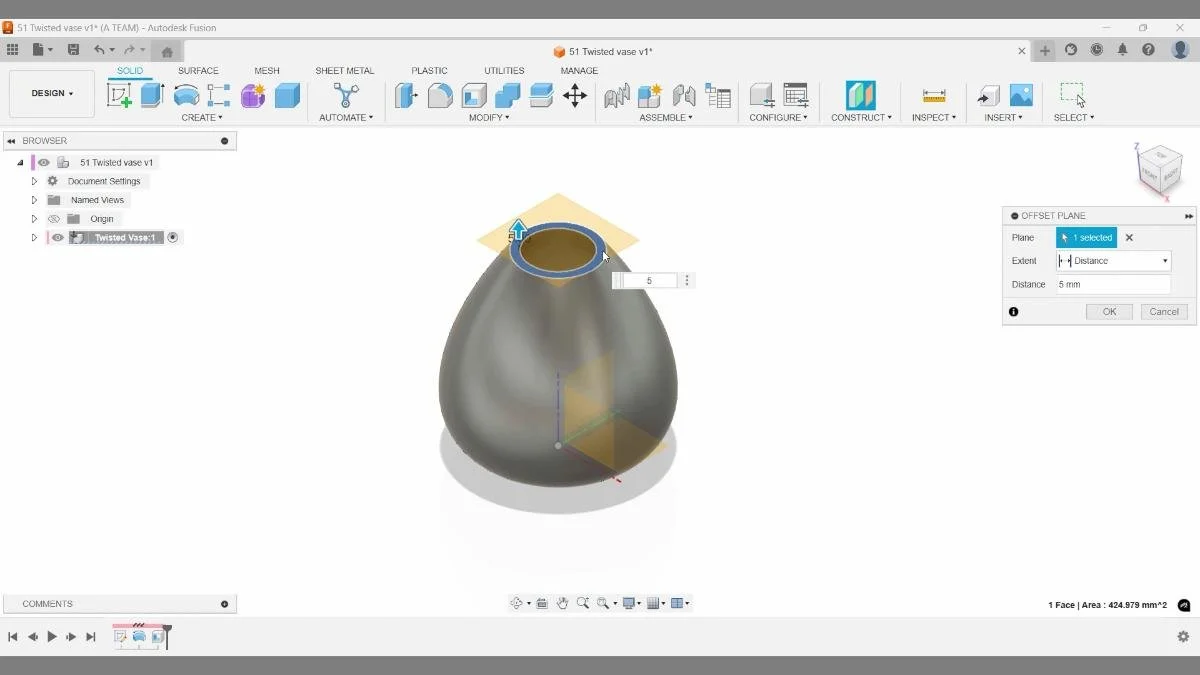Select the Shell tool
1200x675 pixels.
pyautogui.click(x=474, y=95)
